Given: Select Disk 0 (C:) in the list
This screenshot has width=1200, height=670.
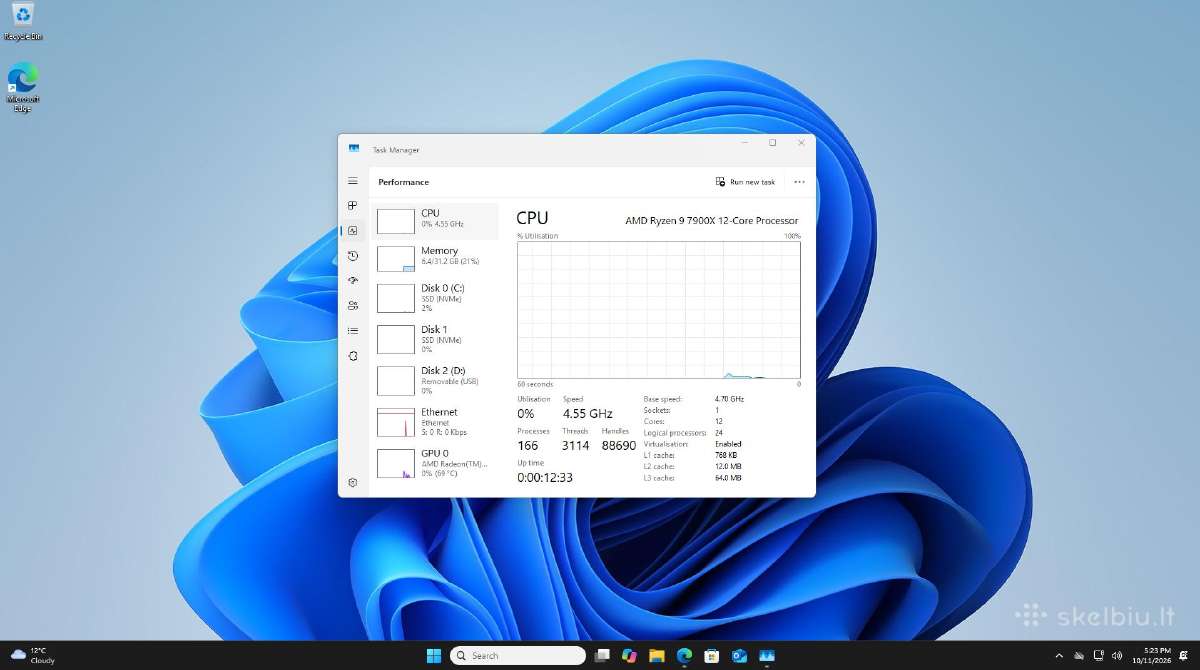Looking at the screenshot, I should coord(436,298).
